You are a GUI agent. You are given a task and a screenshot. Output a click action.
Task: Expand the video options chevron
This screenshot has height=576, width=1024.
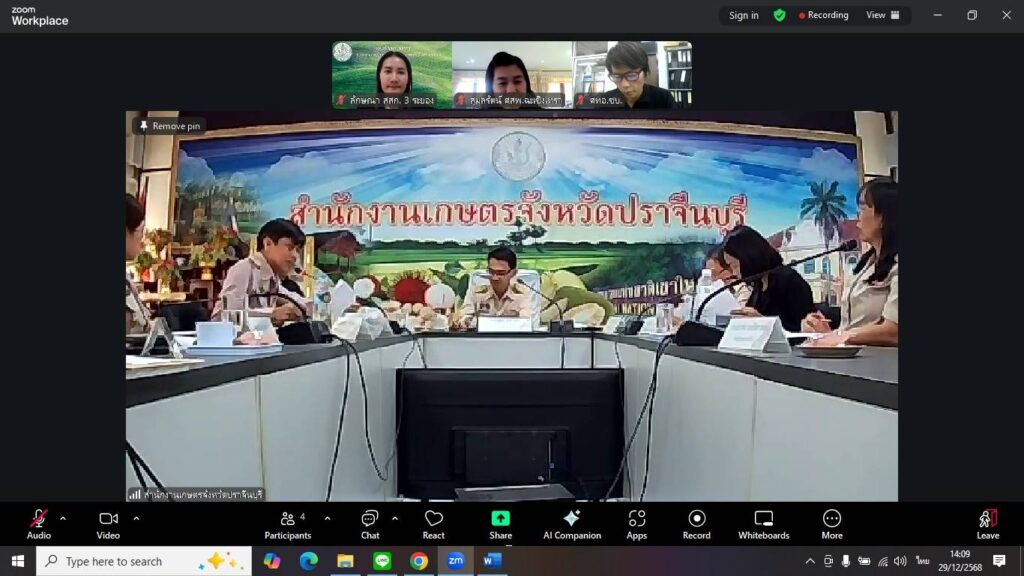(136, 518)
